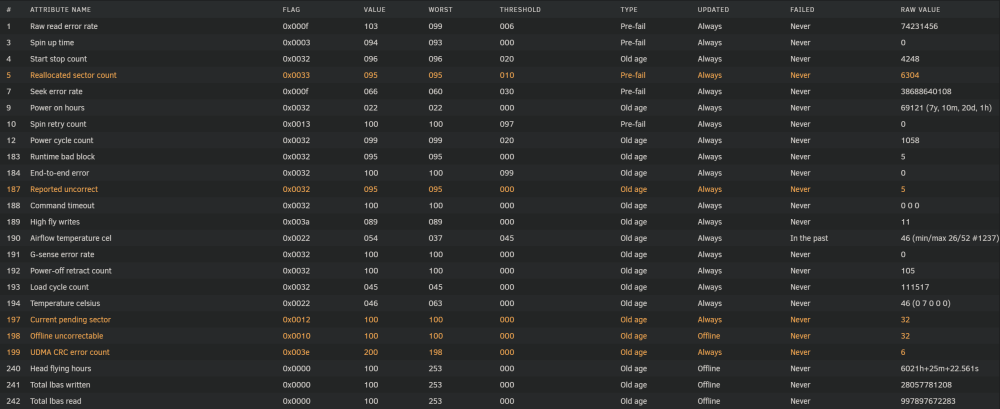The image size is (1000, 409).
Task: Select the Power on hours row
Action: pos(500,108)
